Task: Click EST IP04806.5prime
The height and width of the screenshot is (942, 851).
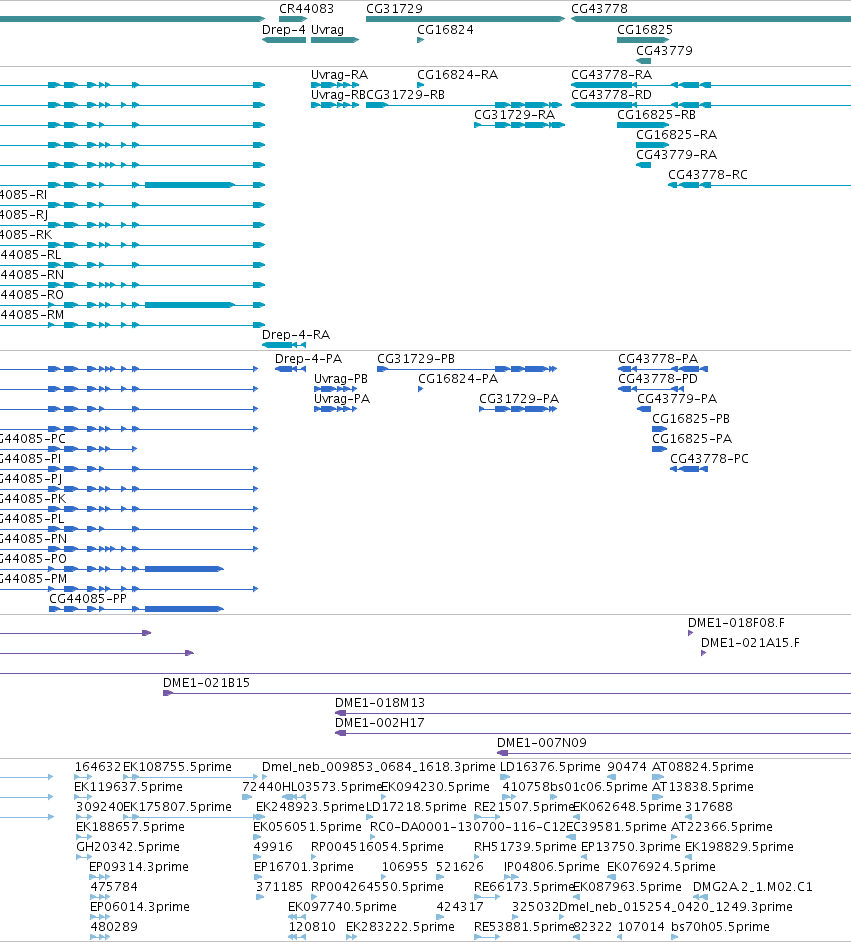Action: tap(552, 867)
